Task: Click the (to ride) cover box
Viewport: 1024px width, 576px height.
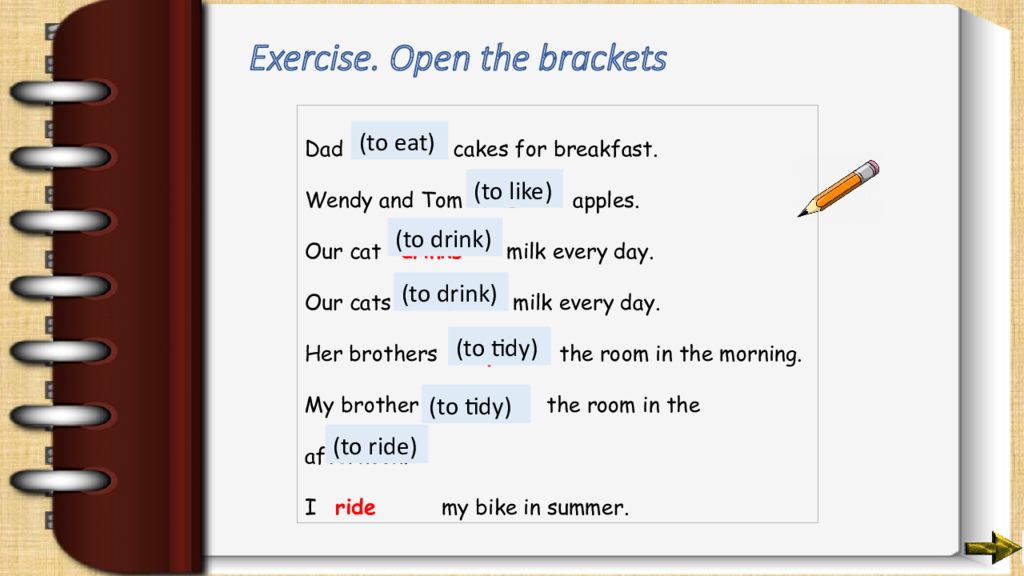Action: [376, 445]
